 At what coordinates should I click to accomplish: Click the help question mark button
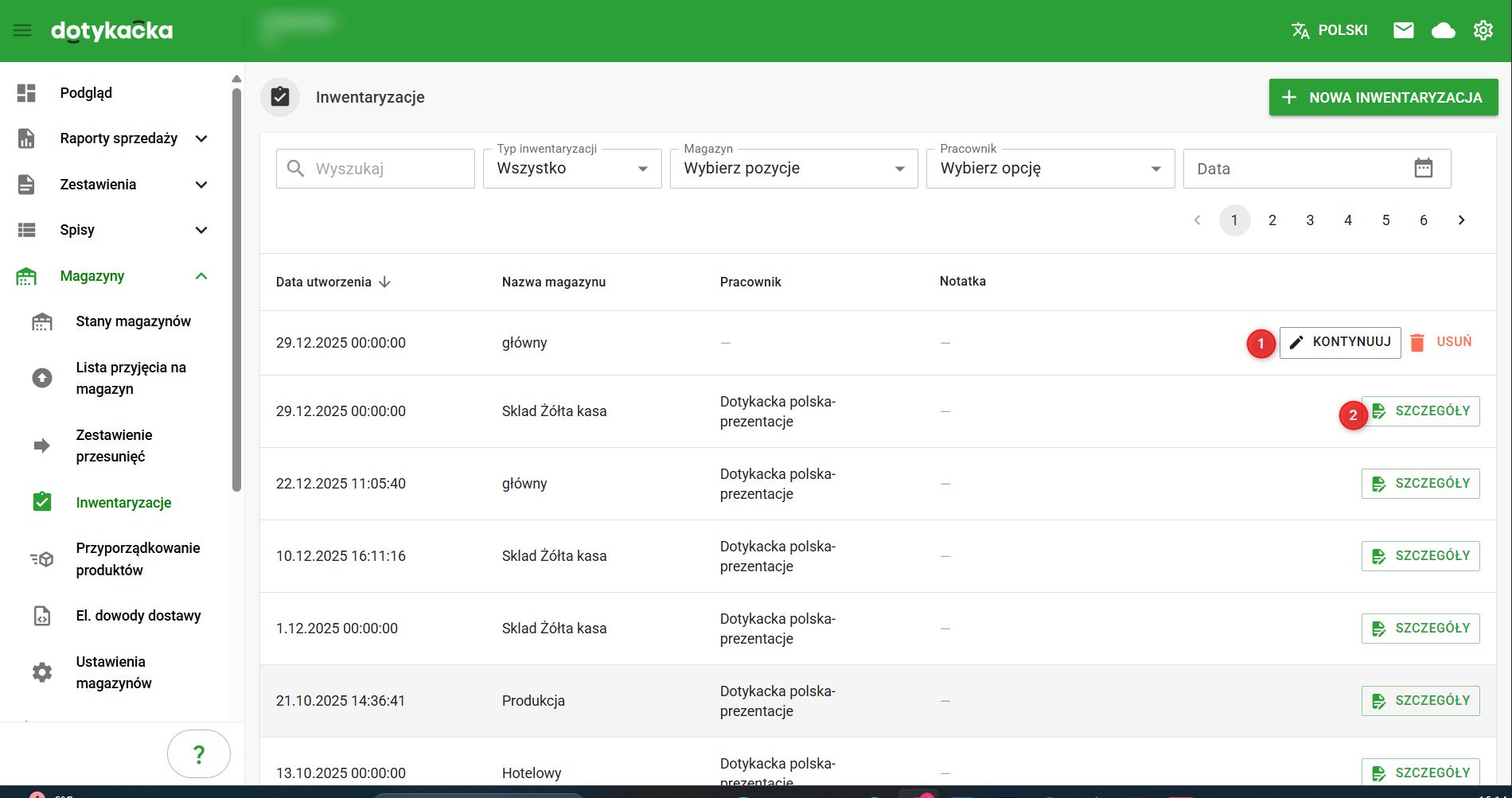[x=199, y=753]
